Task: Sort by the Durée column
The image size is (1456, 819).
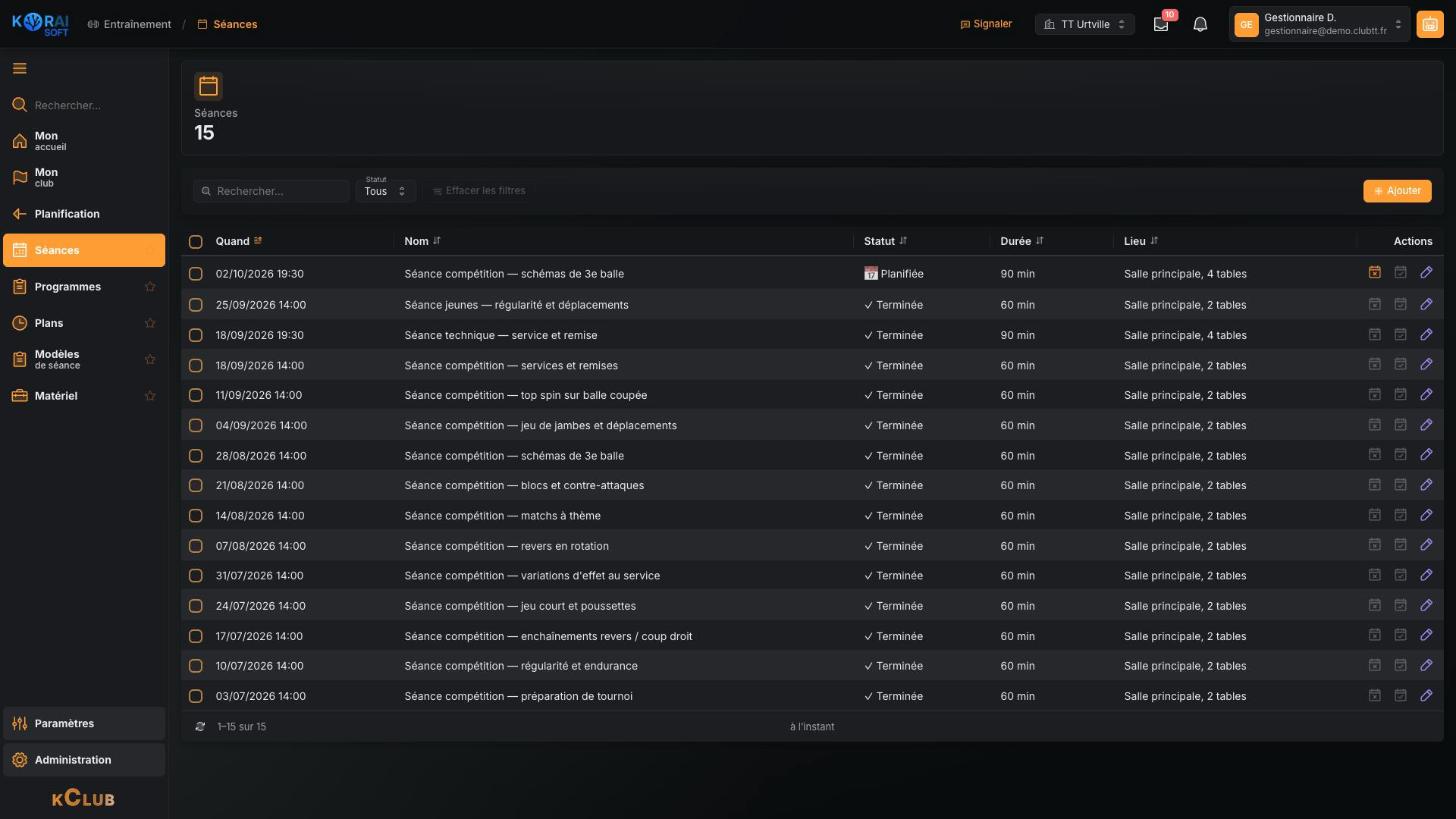Action: click(1021, 241)
